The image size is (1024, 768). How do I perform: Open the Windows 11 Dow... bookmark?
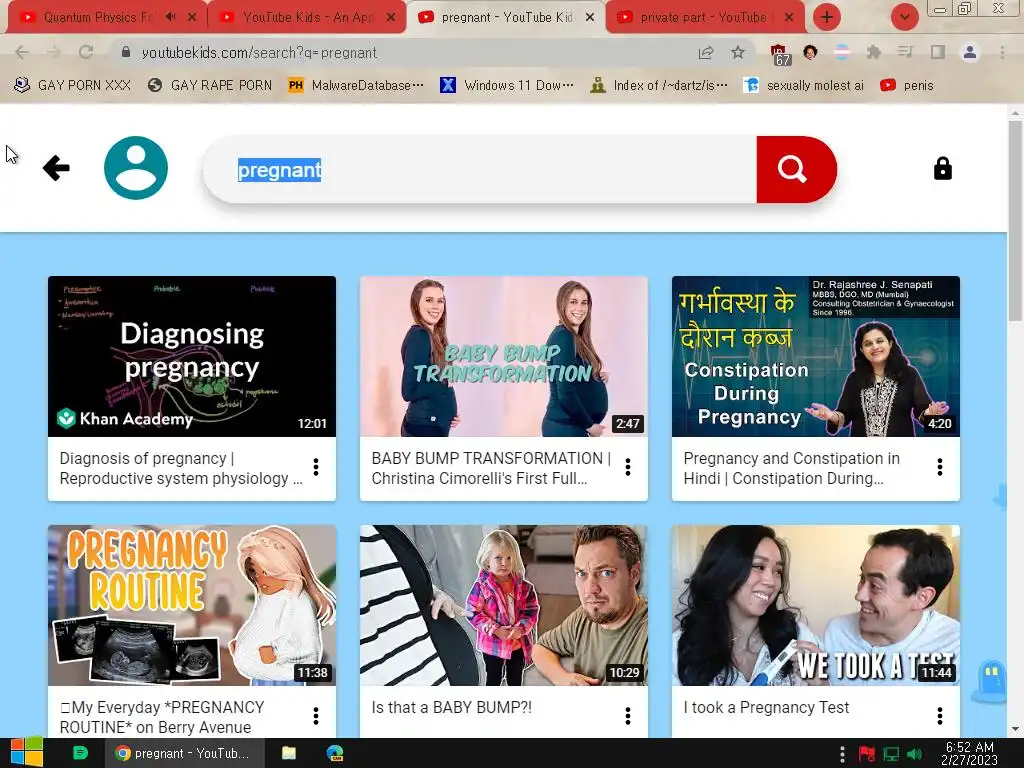point(507,85)
